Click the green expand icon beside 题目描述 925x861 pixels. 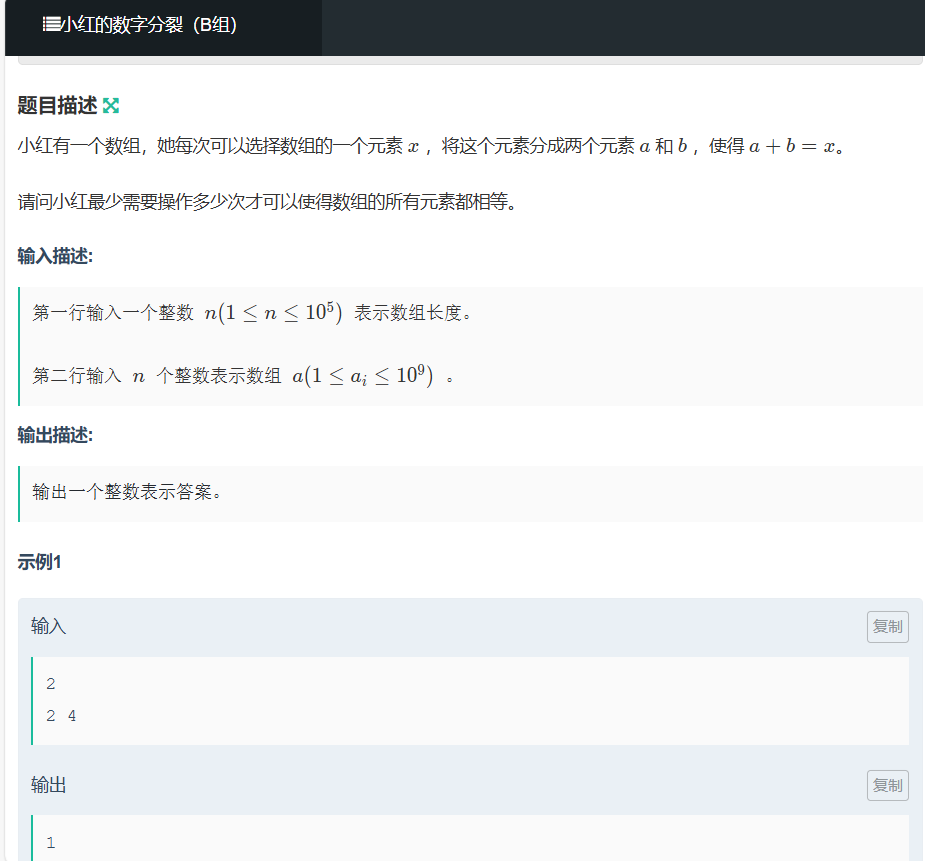[x=111, y=106]
